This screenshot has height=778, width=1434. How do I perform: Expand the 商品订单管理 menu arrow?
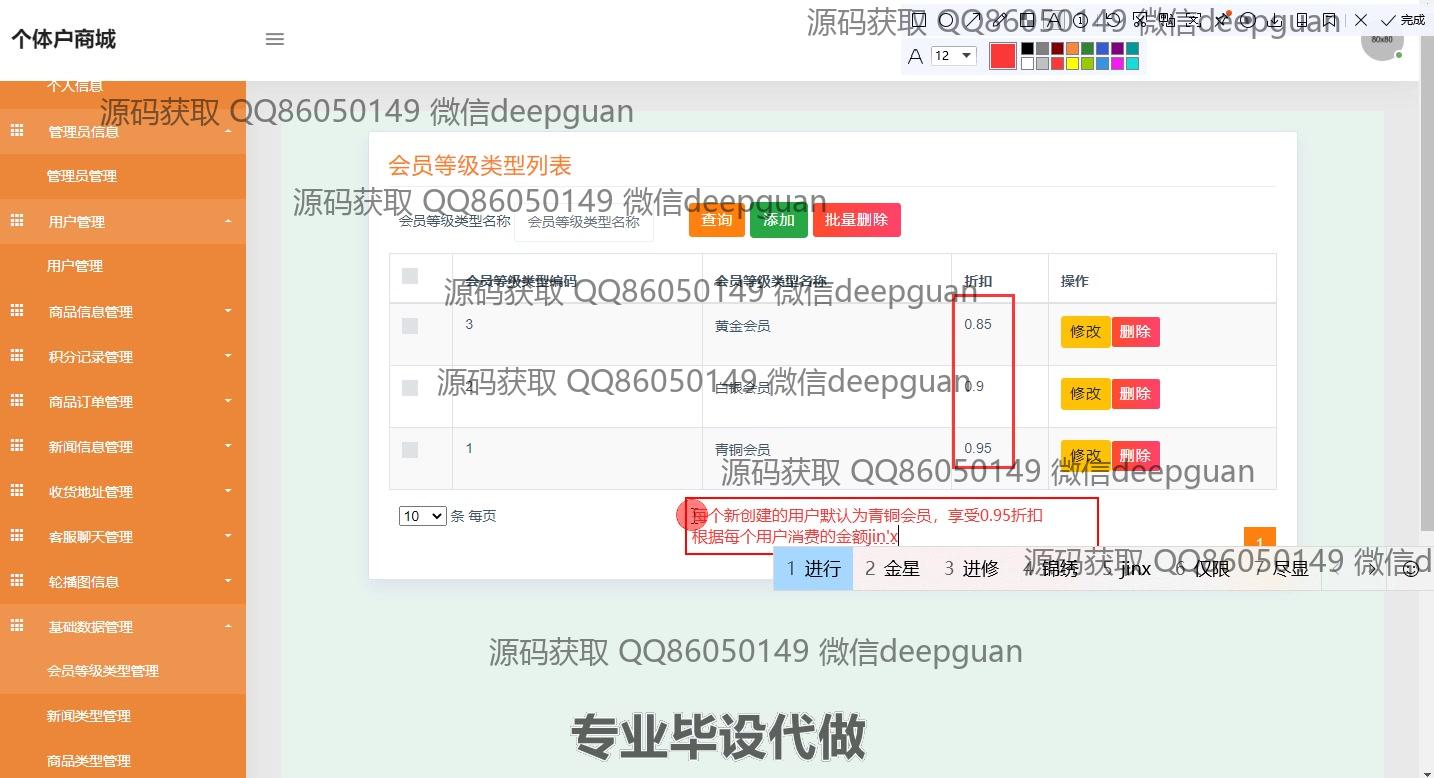(228, 401)
